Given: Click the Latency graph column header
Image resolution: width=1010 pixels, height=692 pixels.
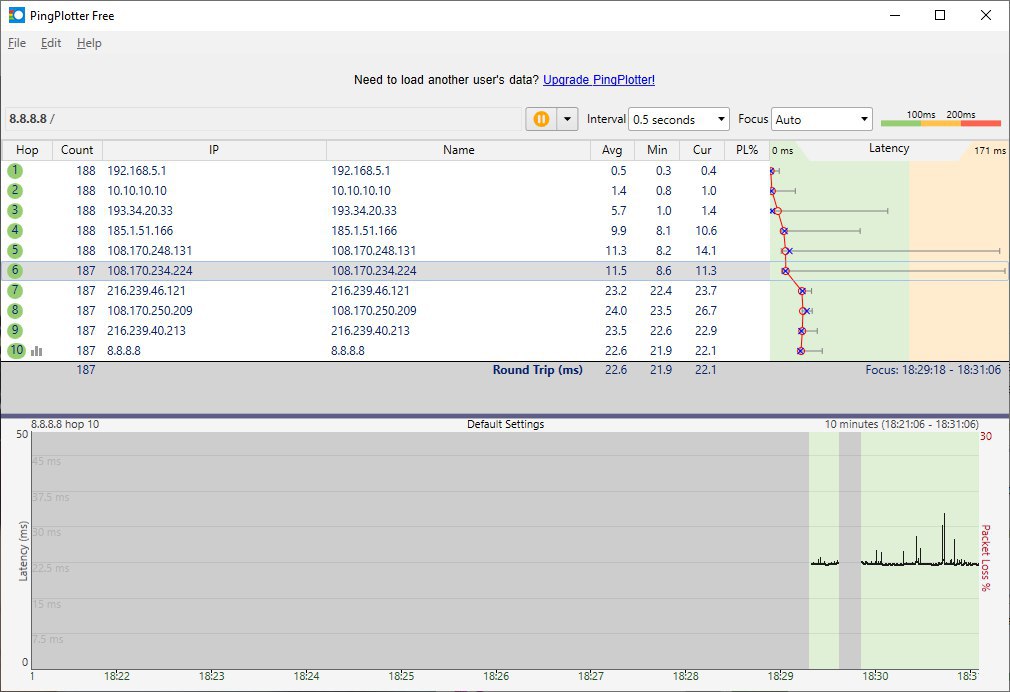Looking at the screenshot, I should [x=889, y=148].
